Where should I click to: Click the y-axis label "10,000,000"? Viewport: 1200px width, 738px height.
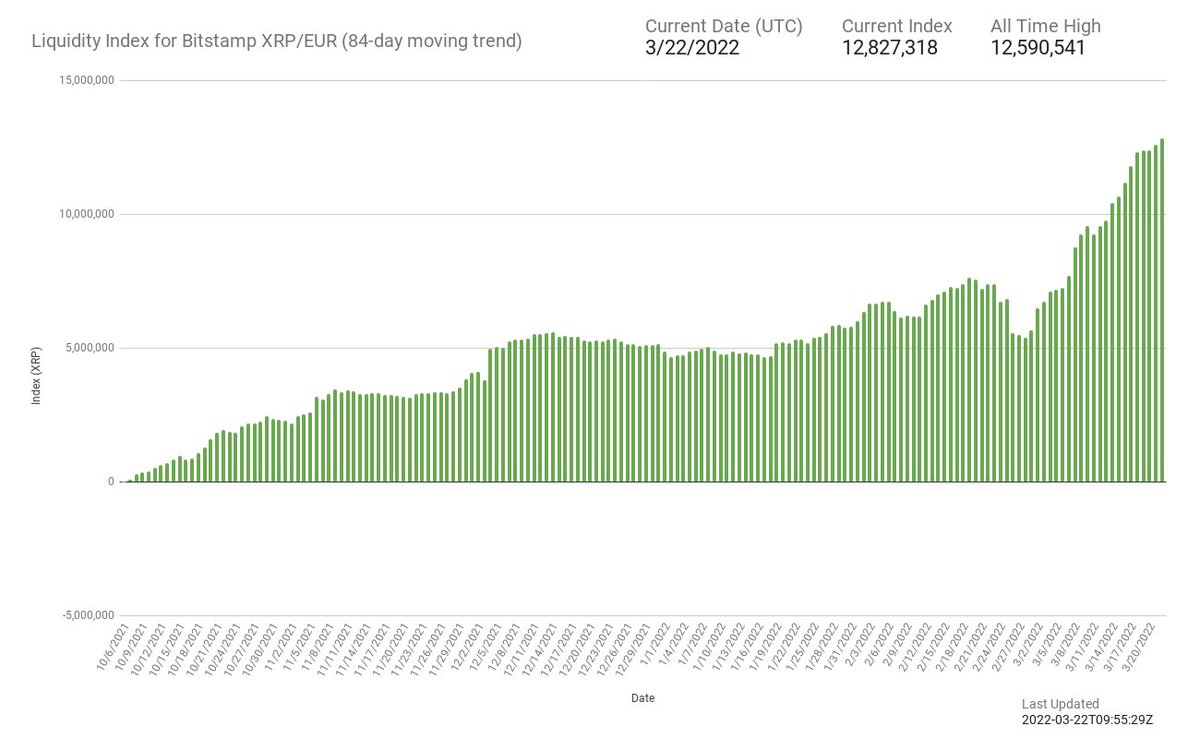(89, 214)
